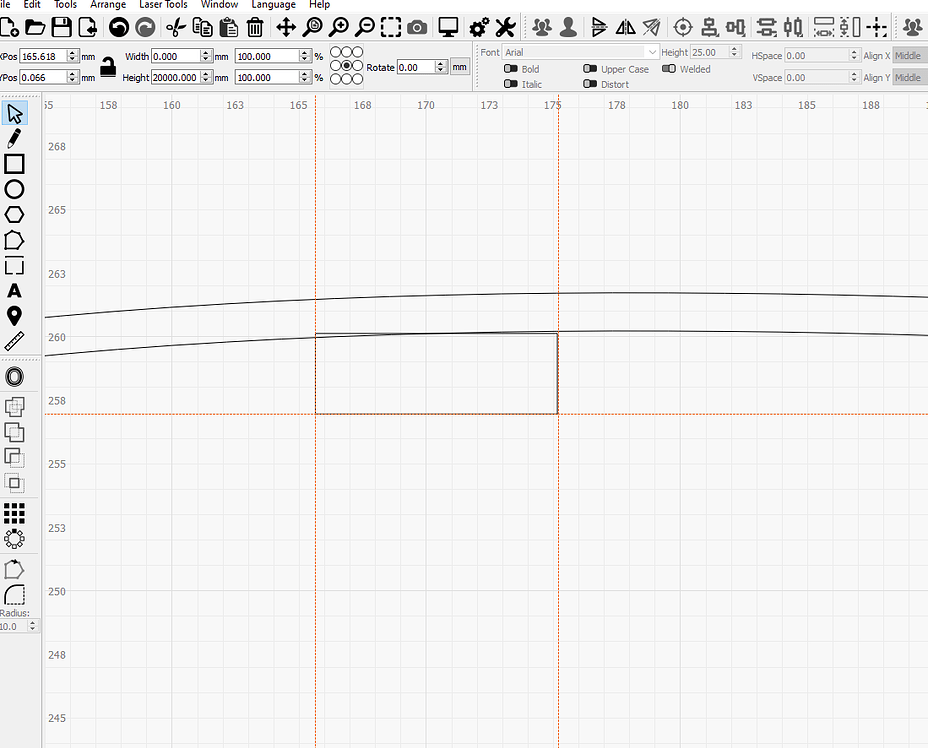
Task: Select the center anchor radio button
Action: coord(346,65)
